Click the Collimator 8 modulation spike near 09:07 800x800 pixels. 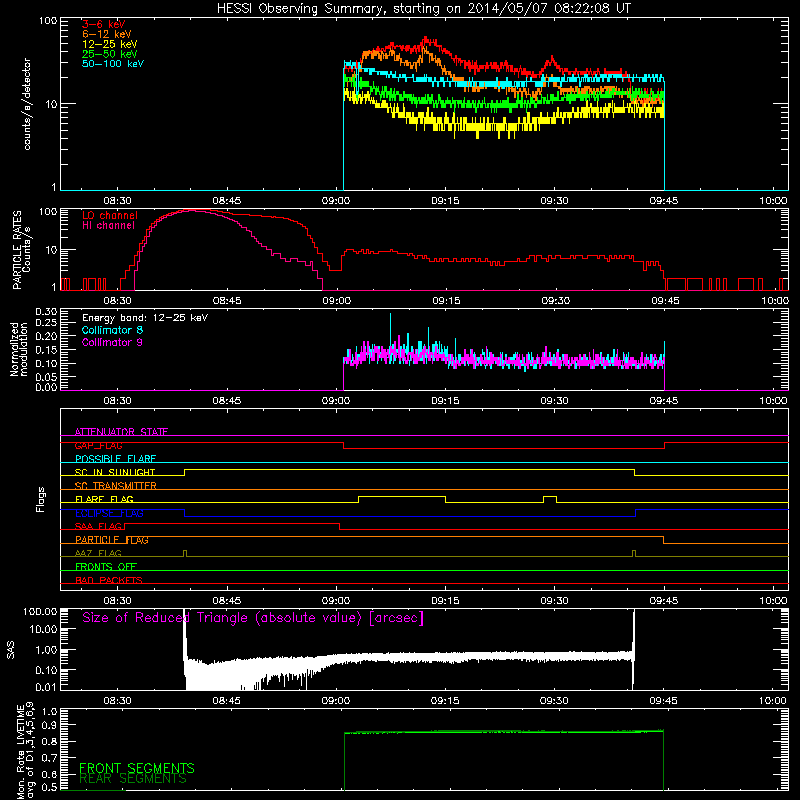click(x=391, y=327)
